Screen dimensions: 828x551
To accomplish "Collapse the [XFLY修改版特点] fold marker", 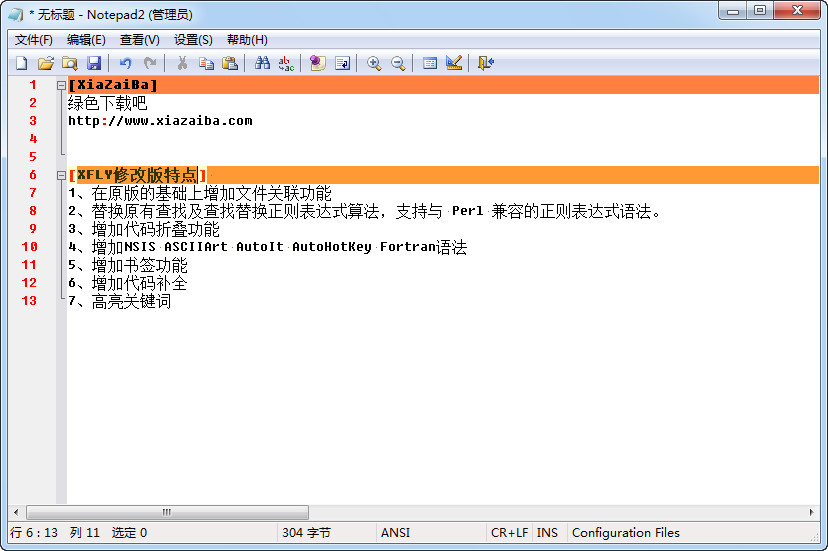I will tap(61, 175).
